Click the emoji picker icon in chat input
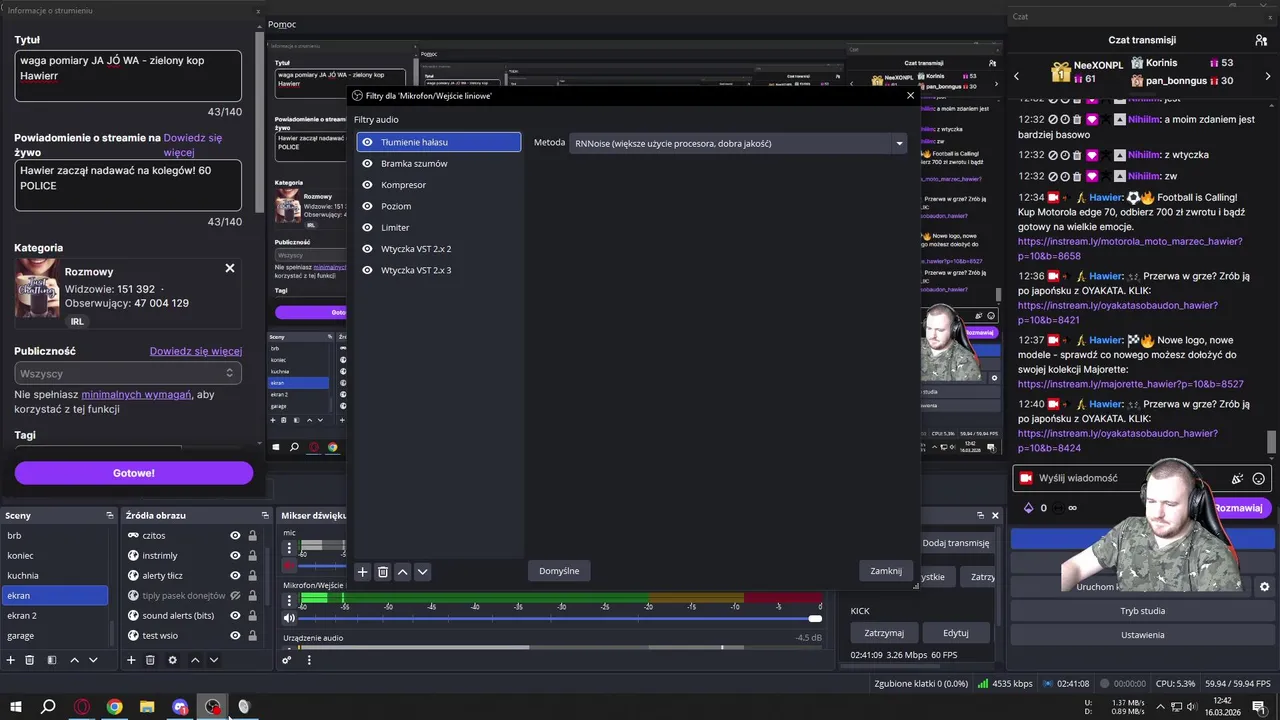 point(1259,479)
